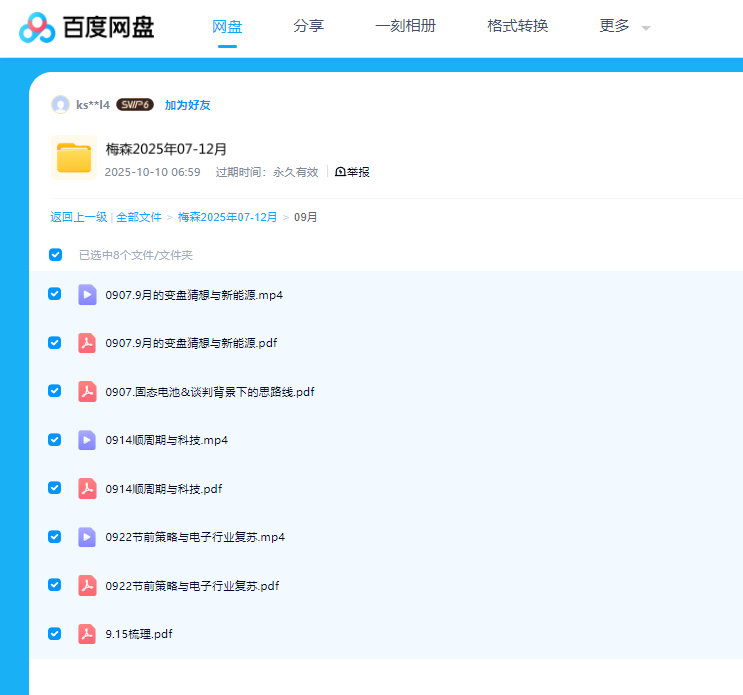743x695 pixels.
Task: Switch to the 分享 tab
Action: point(308,27)
